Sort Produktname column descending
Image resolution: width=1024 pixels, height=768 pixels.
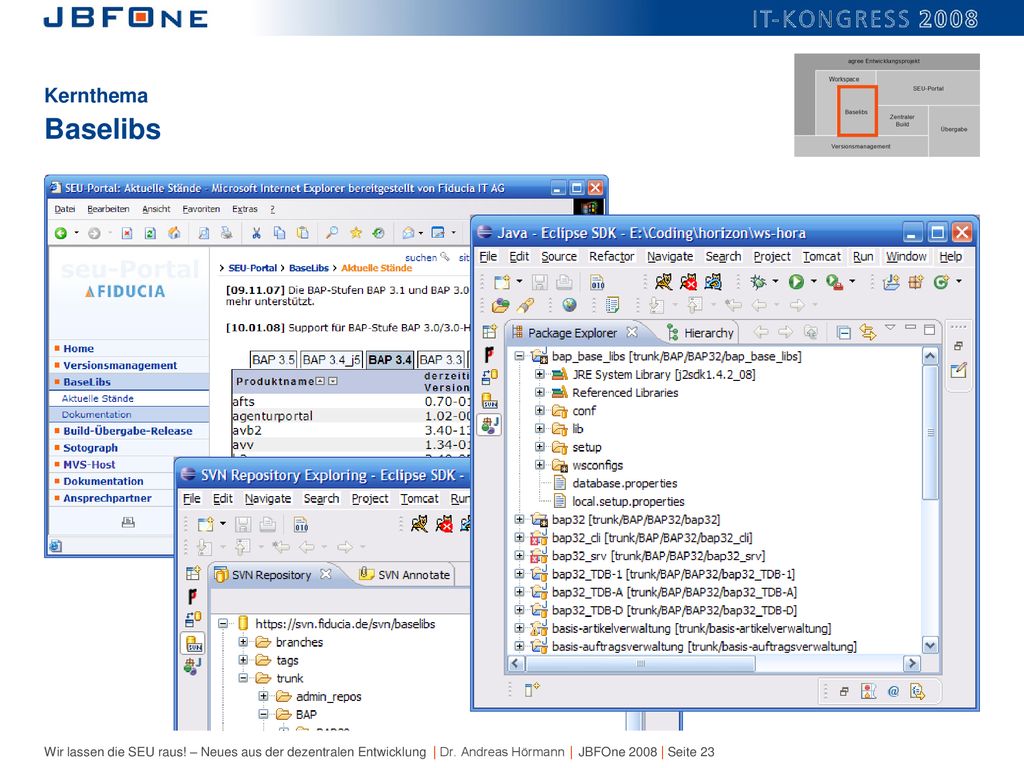tap(333, 381)
